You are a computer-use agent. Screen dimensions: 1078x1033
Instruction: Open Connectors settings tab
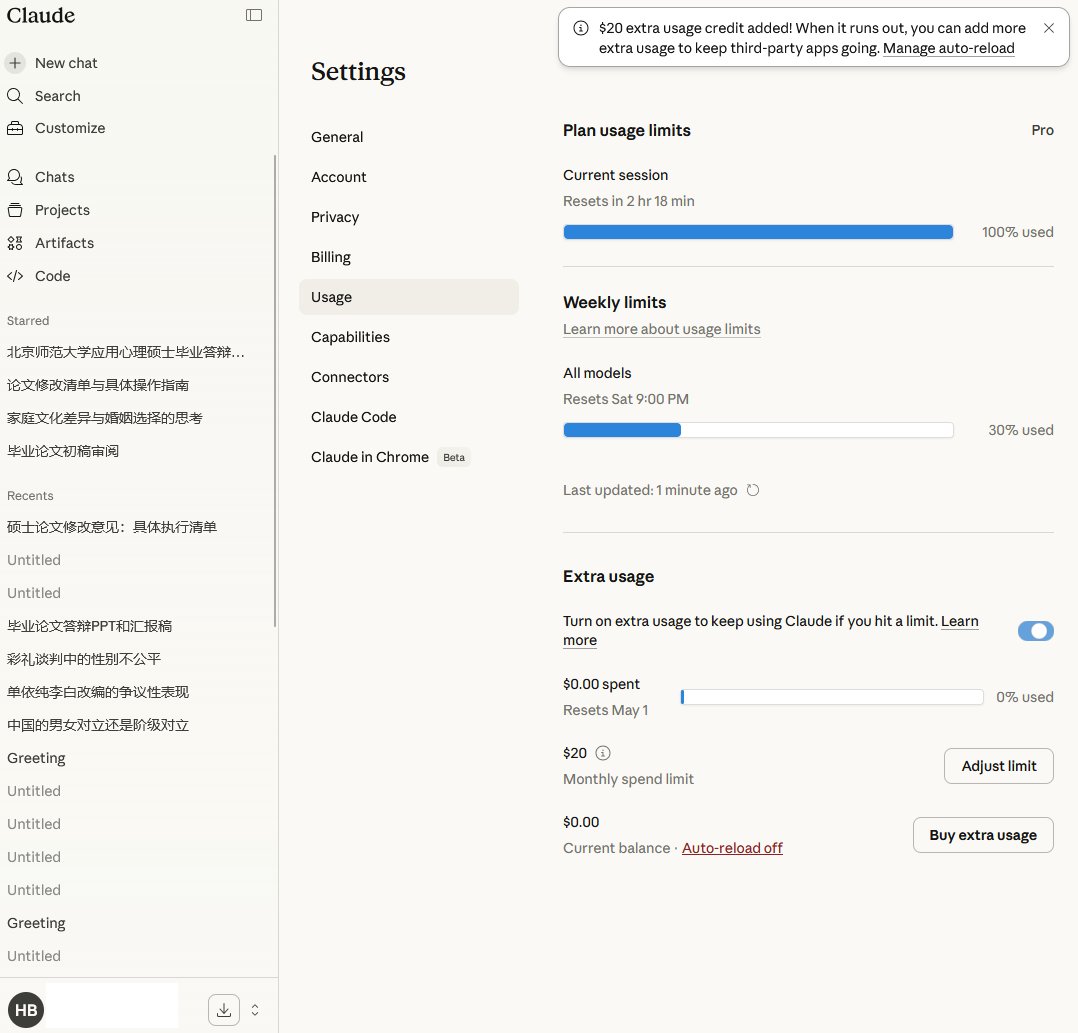point(408,377)
